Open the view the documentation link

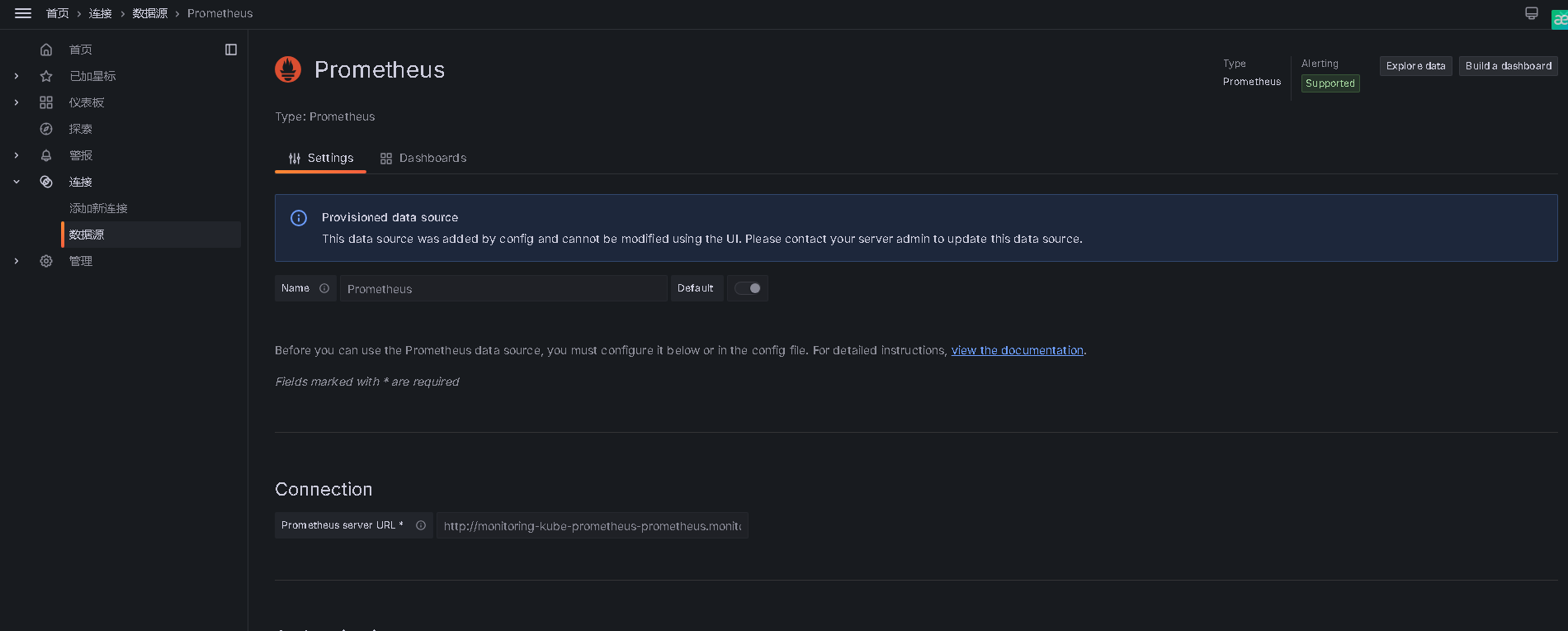(1018, 350)
